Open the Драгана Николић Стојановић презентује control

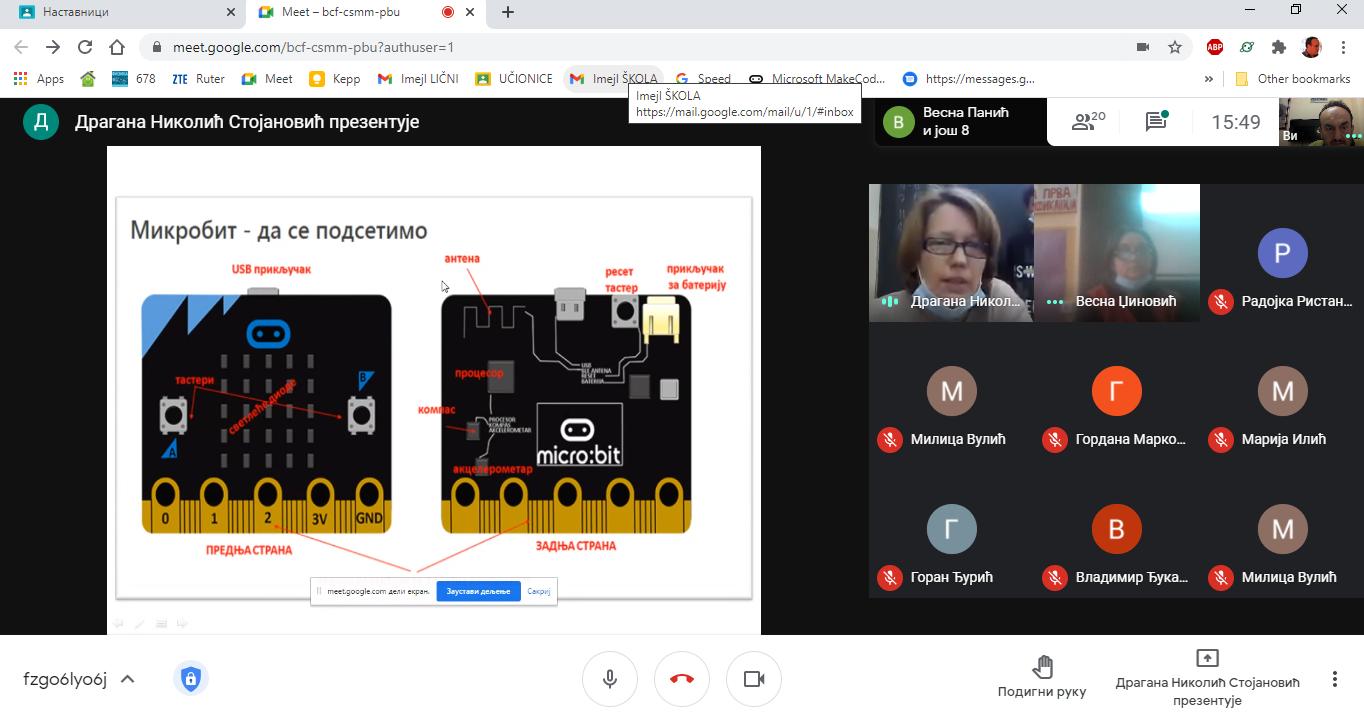coord(1207,677)
